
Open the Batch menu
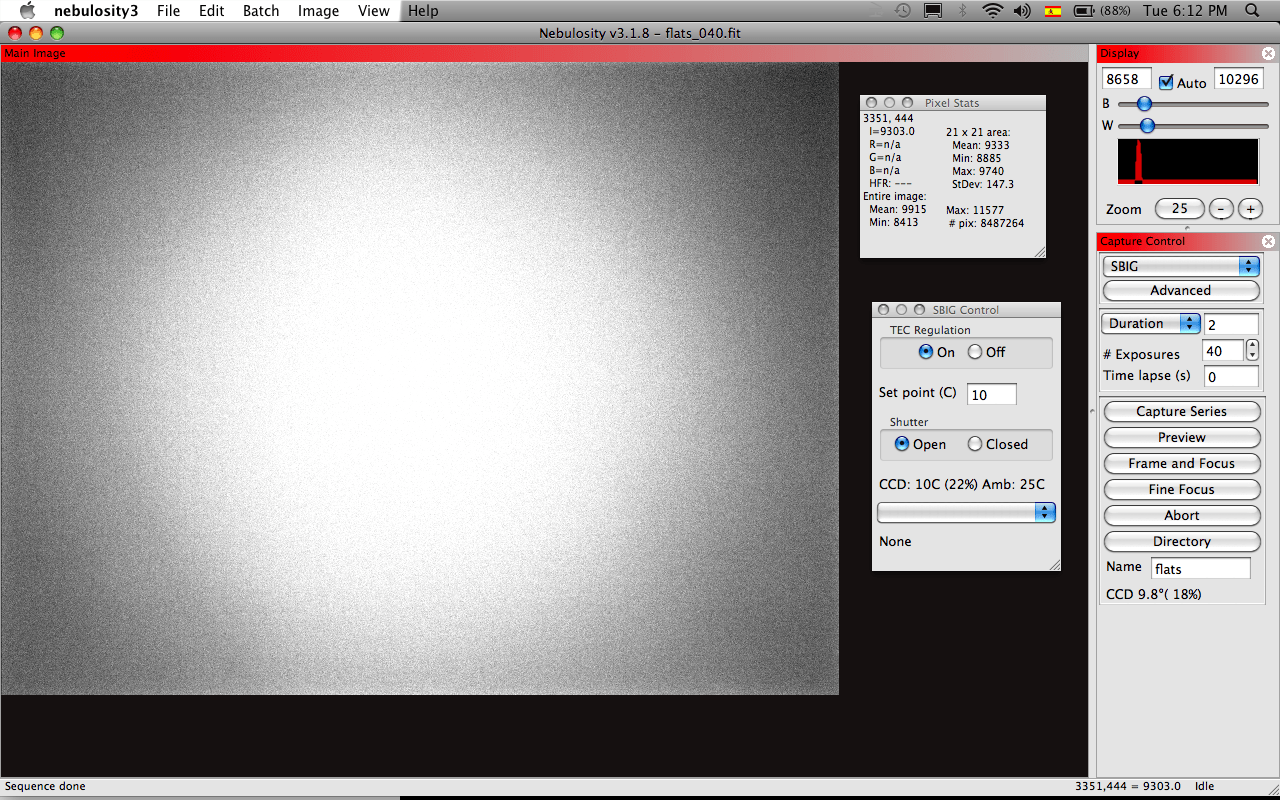261,11
